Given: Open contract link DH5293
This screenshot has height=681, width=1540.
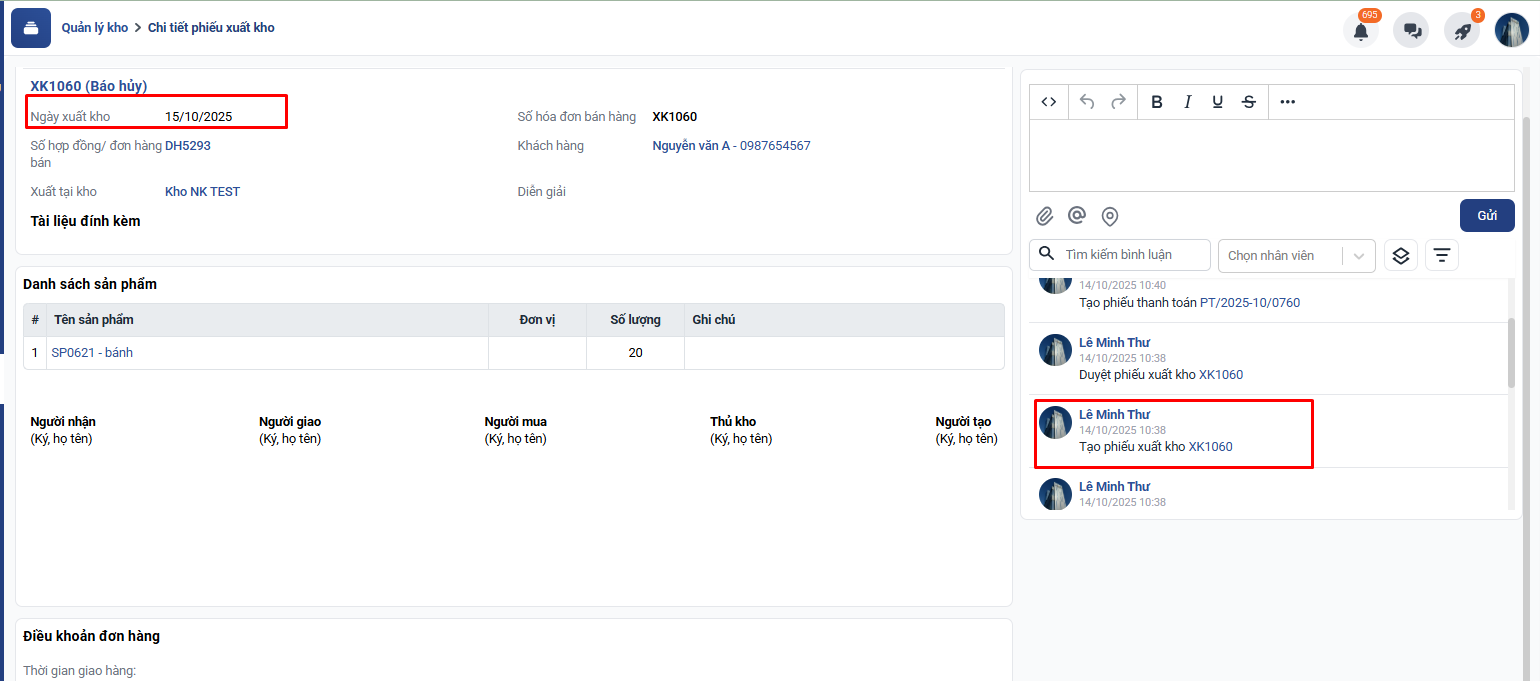Looking at the screenshot, I should pyautogui.click(x=188, y=146).
